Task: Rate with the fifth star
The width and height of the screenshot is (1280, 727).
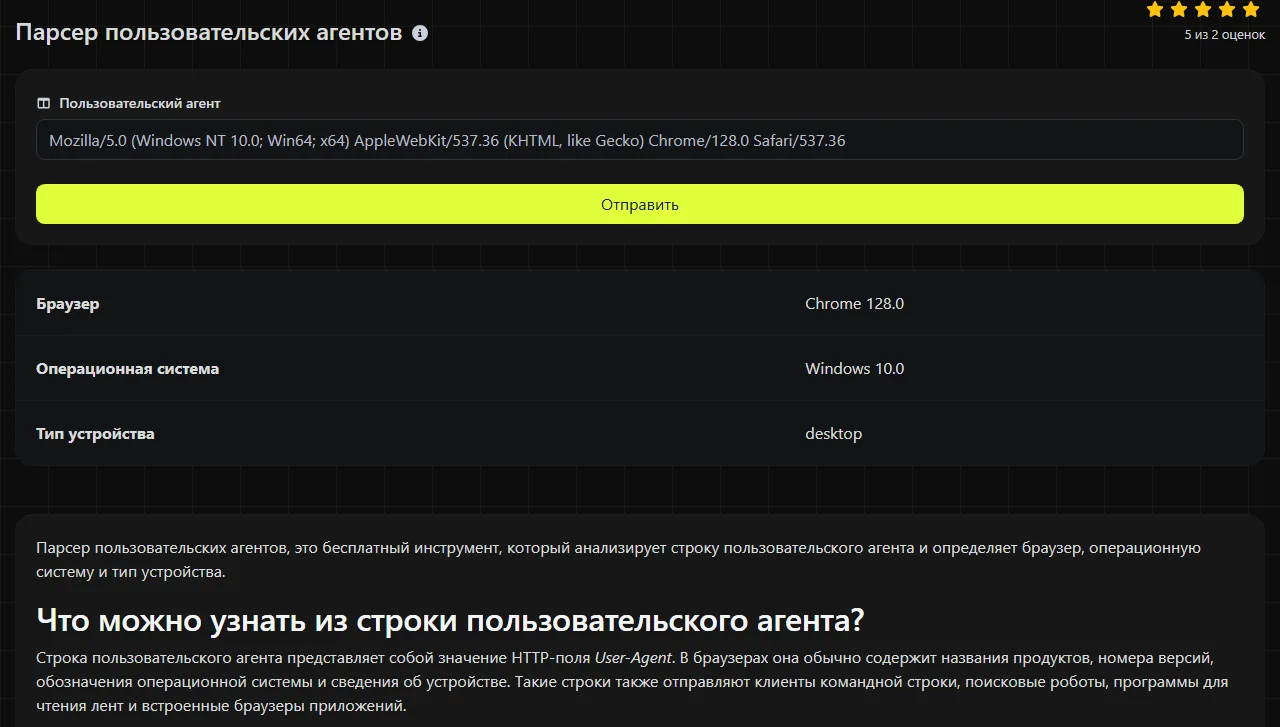Action: (1251, 10)
